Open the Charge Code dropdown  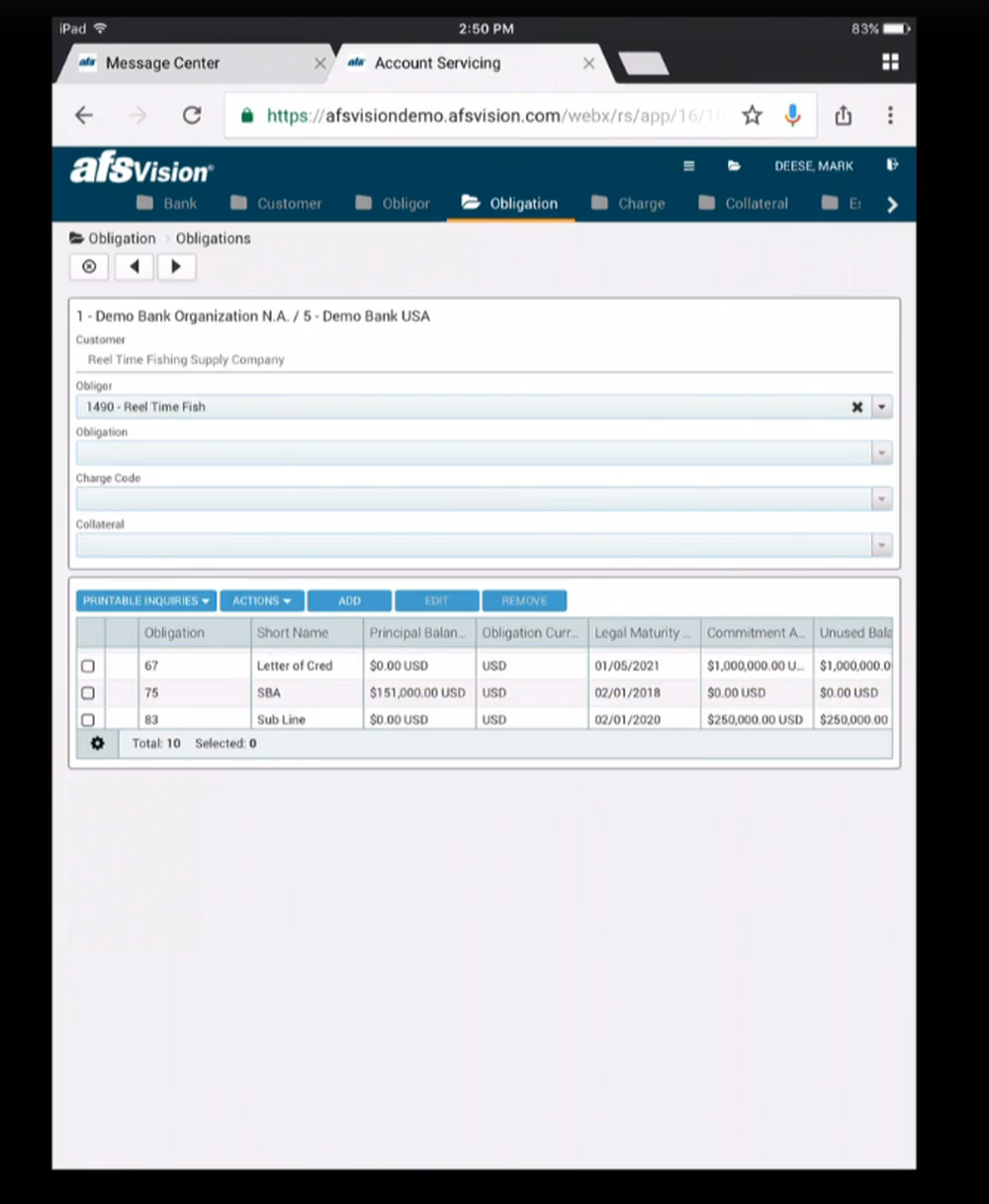point(880,499)
